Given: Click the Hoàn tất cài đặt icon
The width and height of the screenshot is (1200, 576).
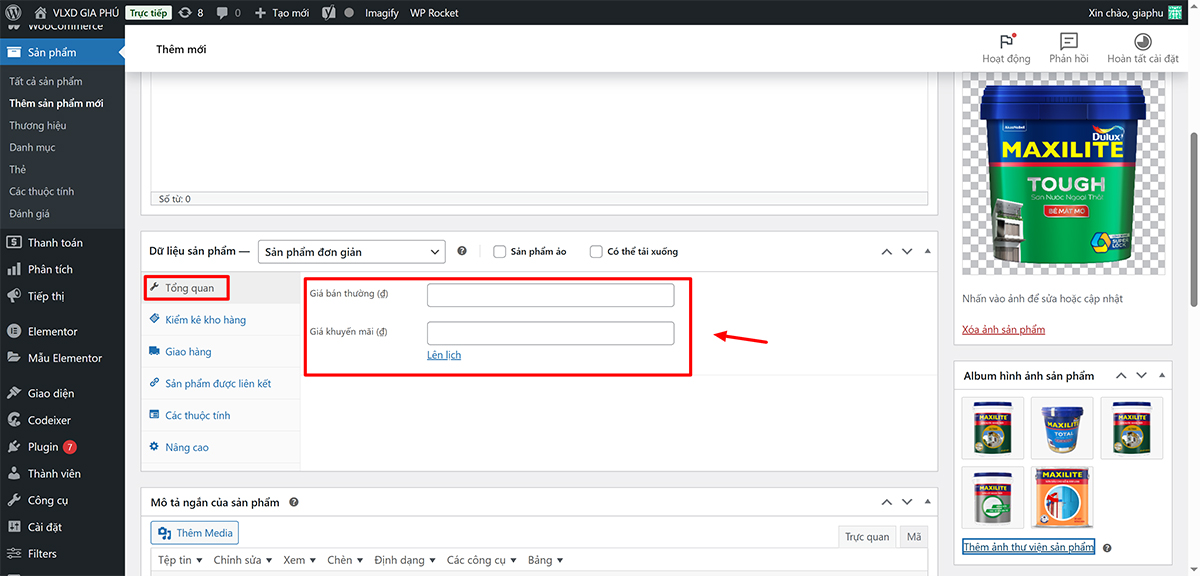Looking at the screenshot, I should 1142,42.
